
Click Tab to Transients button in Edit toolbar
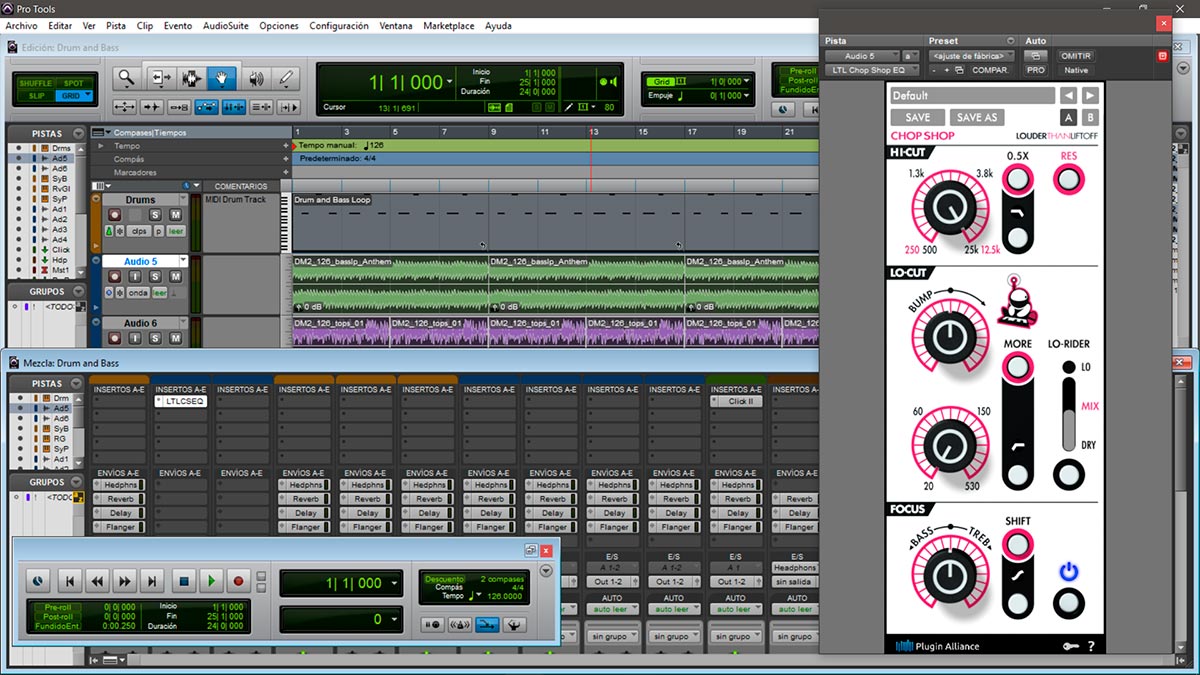[x=152, y=106]
